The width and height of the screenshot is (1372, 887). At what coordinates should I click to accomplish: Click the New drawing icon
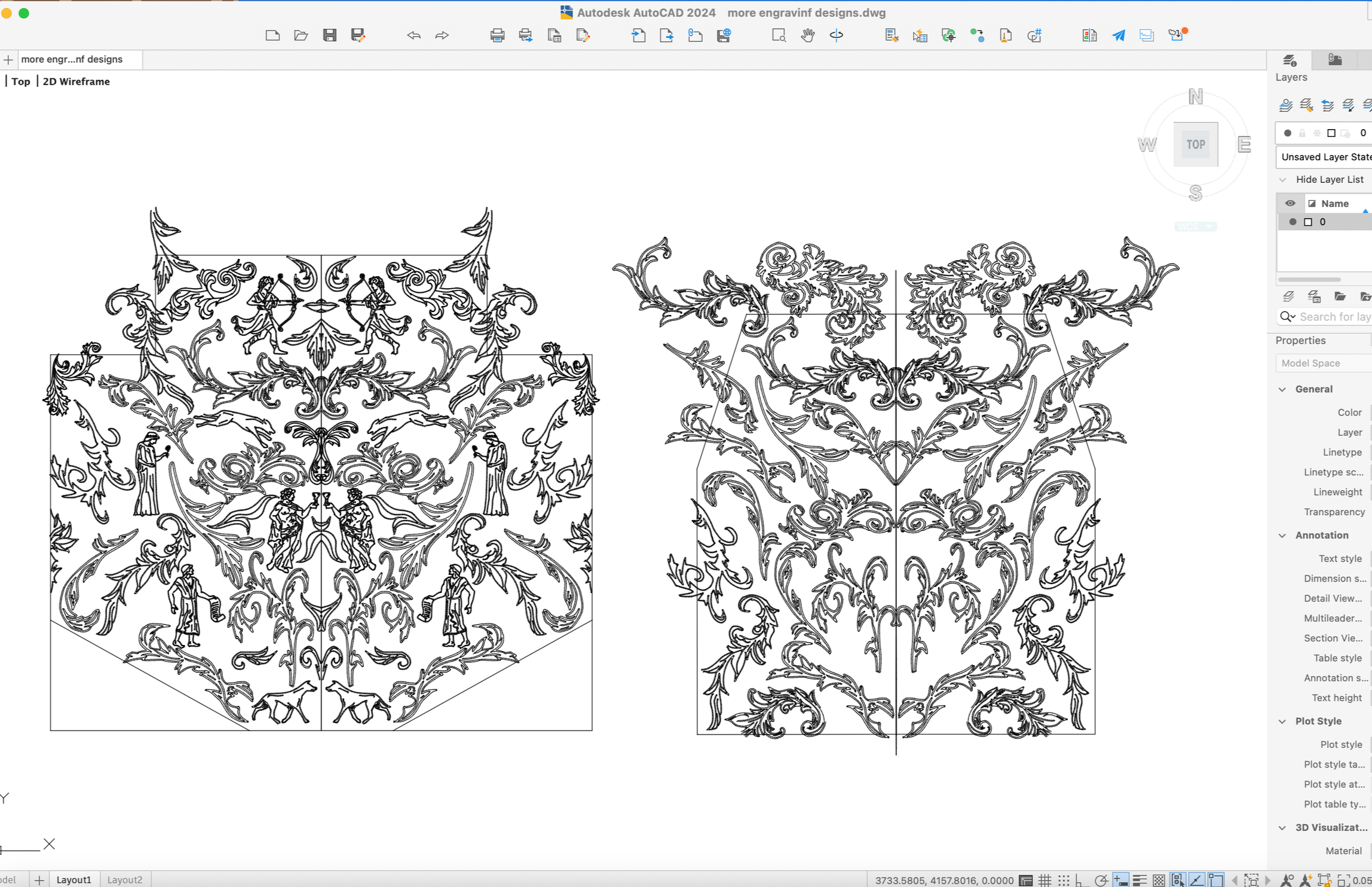272,35
